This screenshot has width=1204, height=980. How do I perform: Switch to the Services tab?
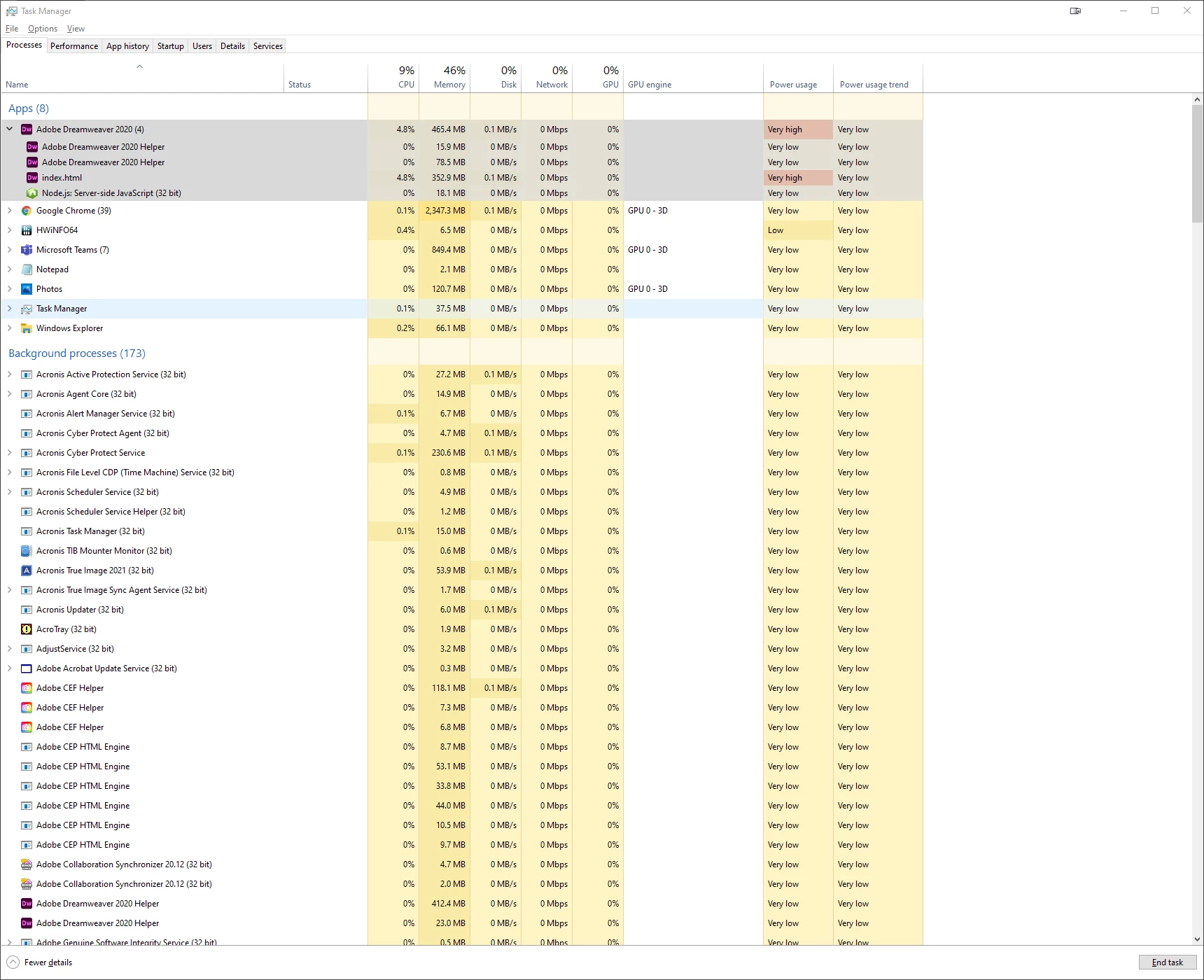pyautogui.click(x=268, y=46)
